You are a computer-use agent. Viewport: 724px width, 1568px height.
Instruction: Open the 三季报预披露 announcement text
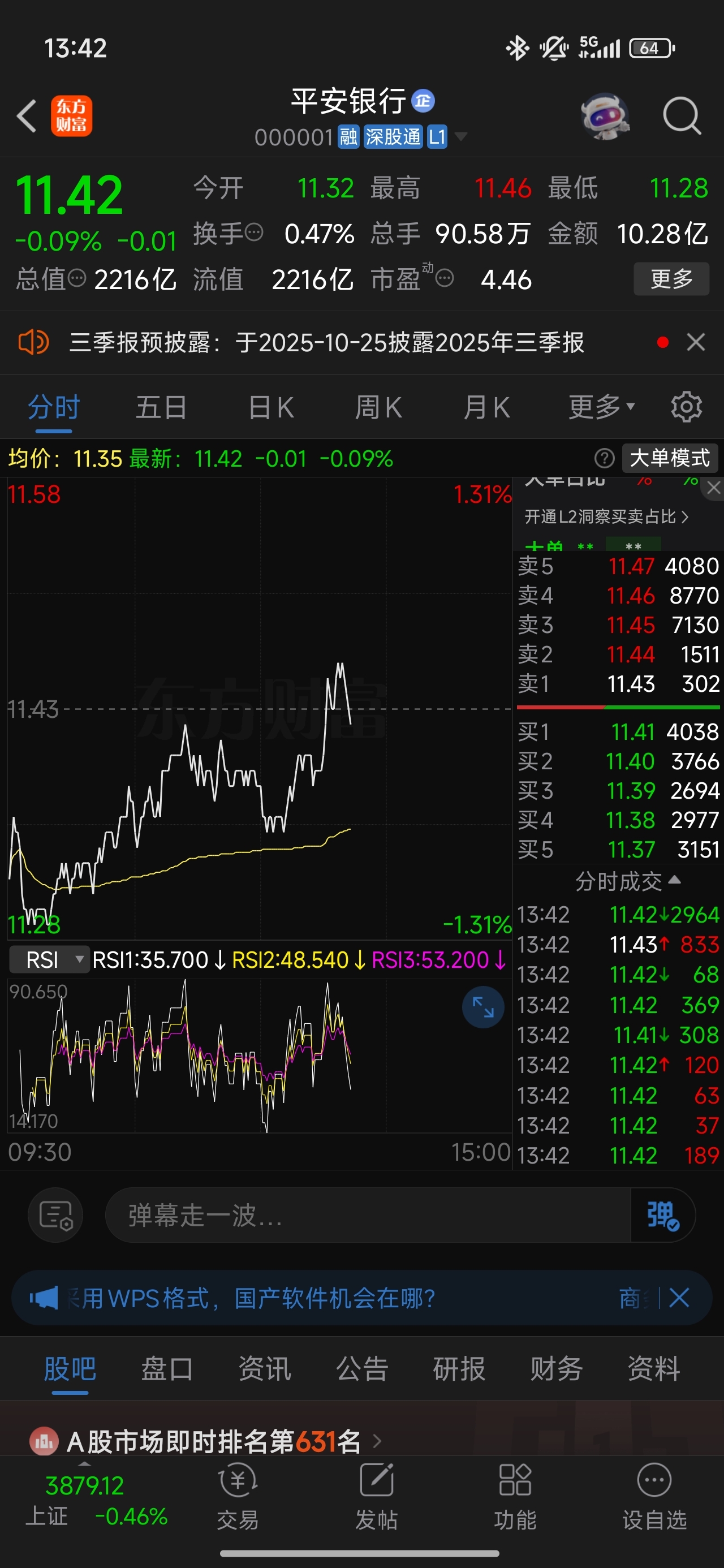tap(327, 343)
